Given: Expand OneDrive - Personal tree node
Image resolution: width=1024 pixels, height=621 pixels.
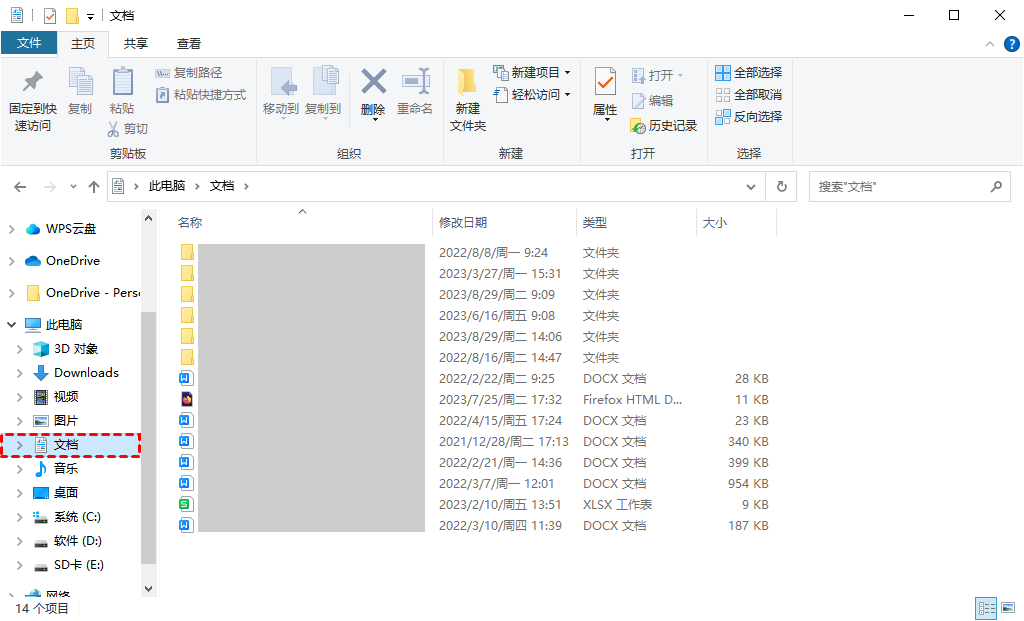Looking at the screenshot, I should click(x=12, y=293).
